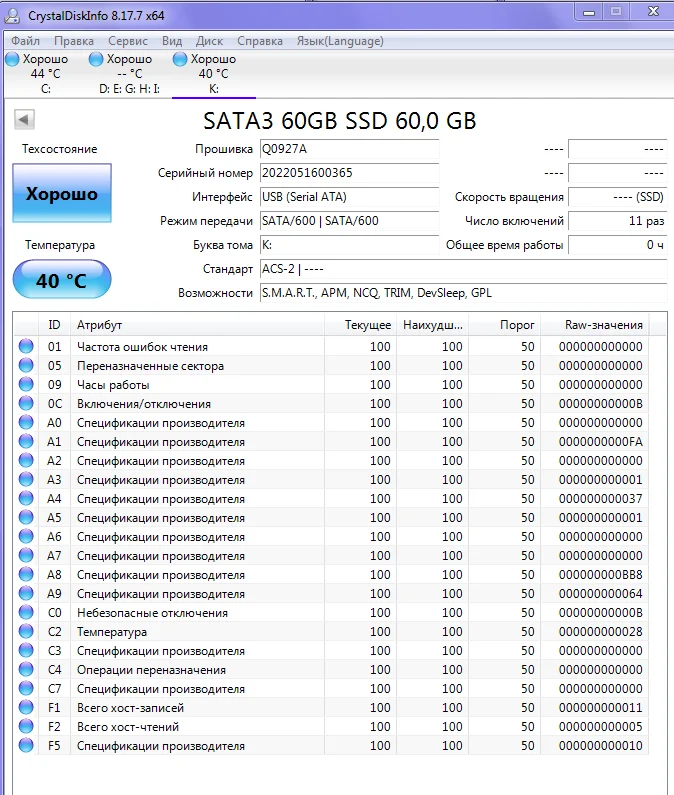Screen dimensions: 674x795
Task: Click status icon for attribute A1
Action: [26, 442]
